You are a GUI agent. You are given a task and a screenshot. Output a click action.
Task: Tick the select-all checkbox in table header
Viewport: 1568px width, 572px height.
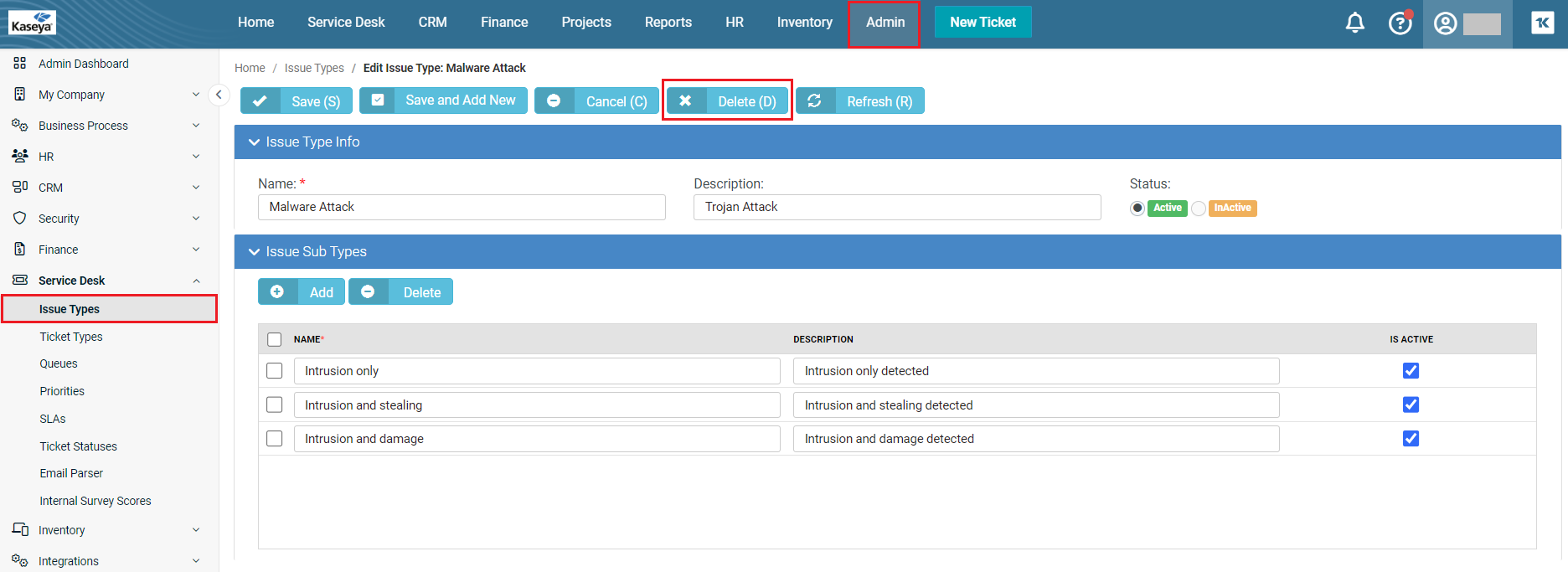tap(275, 339)
